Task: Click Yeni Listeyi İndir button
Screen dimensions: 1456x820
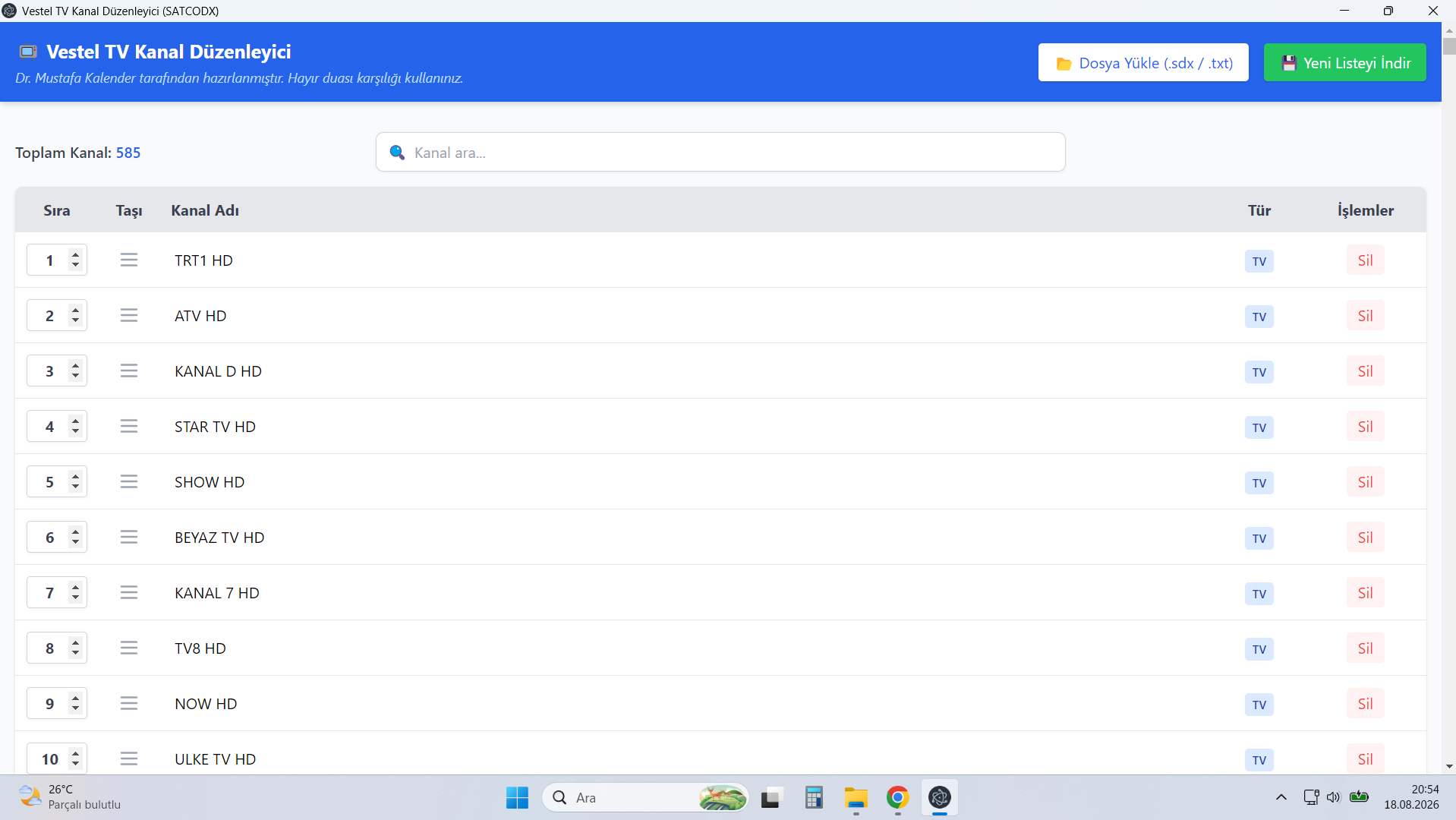Action: pos(1345,62)
